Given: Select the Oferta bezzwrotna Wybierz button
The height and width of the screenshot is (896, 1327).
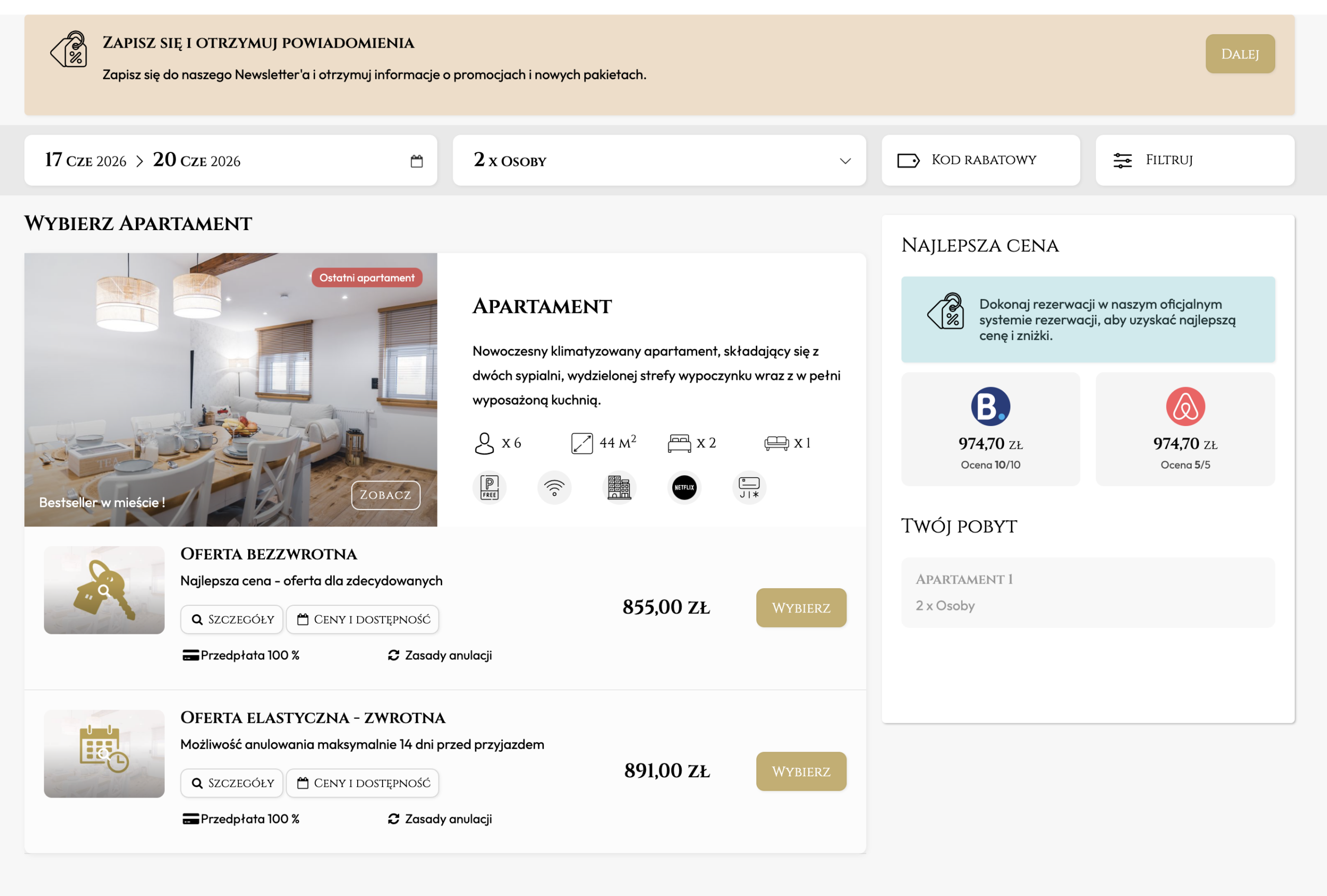Looking at the screenshot, I should tap(800, 608).
